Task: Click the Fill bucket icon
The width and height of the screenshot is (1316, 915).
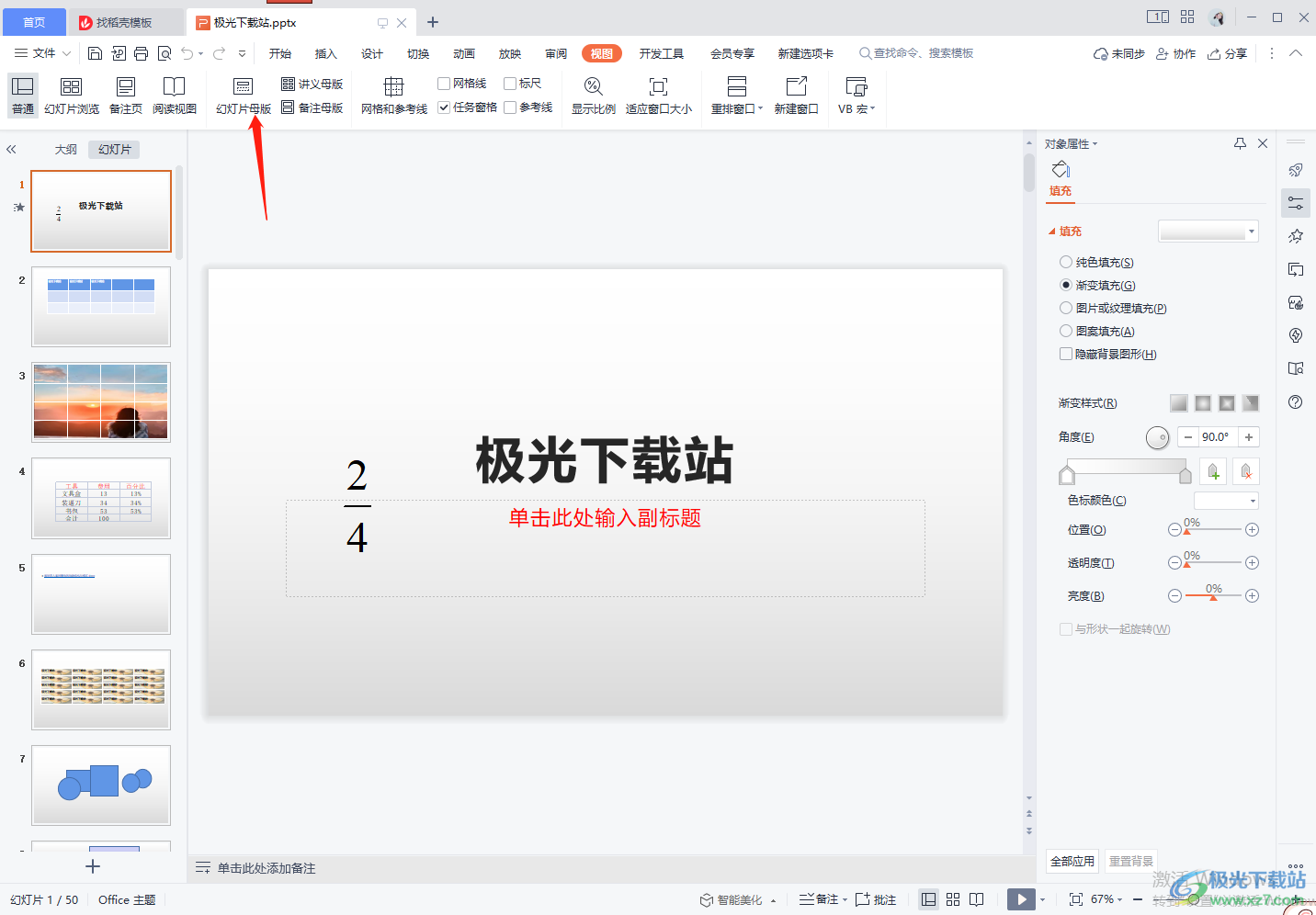Action: click(x=1061, y=169)
